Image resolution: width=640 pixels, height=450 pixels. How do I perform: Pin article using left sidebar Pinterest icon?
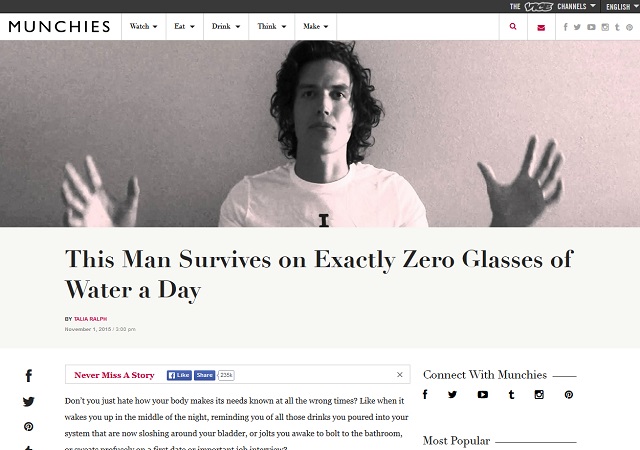click(x=29, y=426)
